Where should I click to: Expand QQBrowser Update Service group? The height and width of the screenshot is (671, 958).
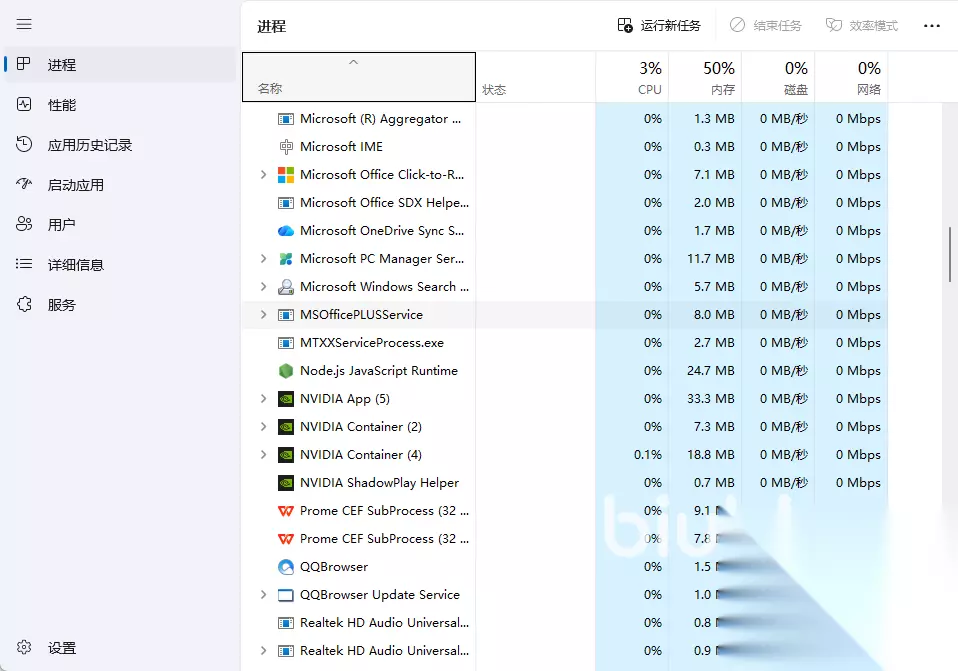(263, 595)
